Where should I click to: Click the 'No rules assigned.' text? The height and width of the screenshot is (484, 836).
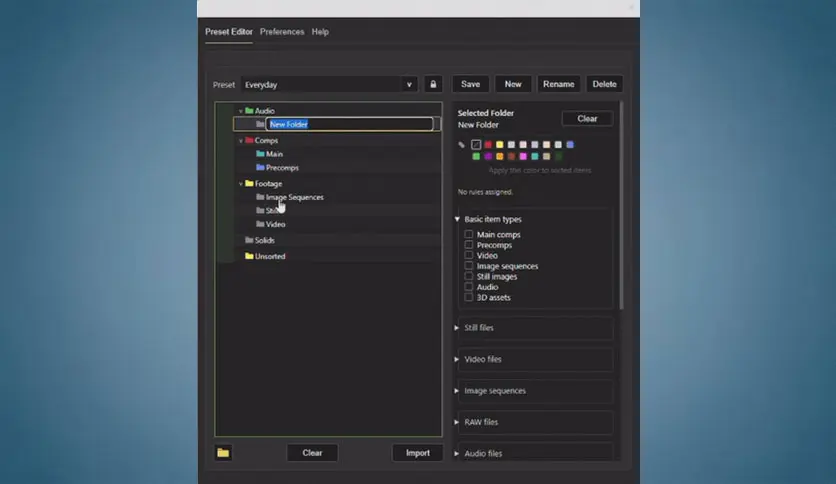[485, 192]
